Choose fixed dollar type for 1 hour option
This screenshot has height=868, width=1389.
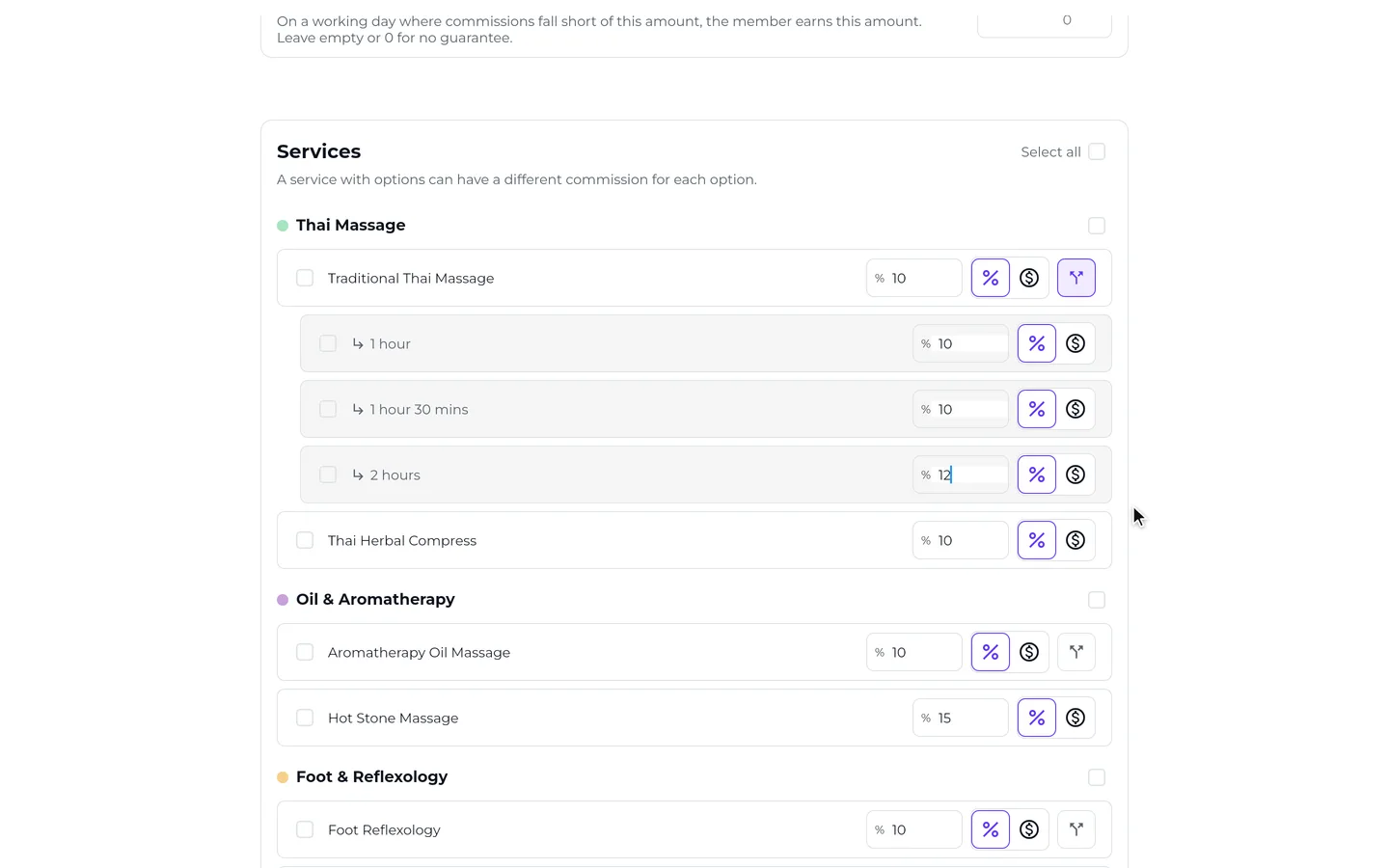coord(1076,343)
